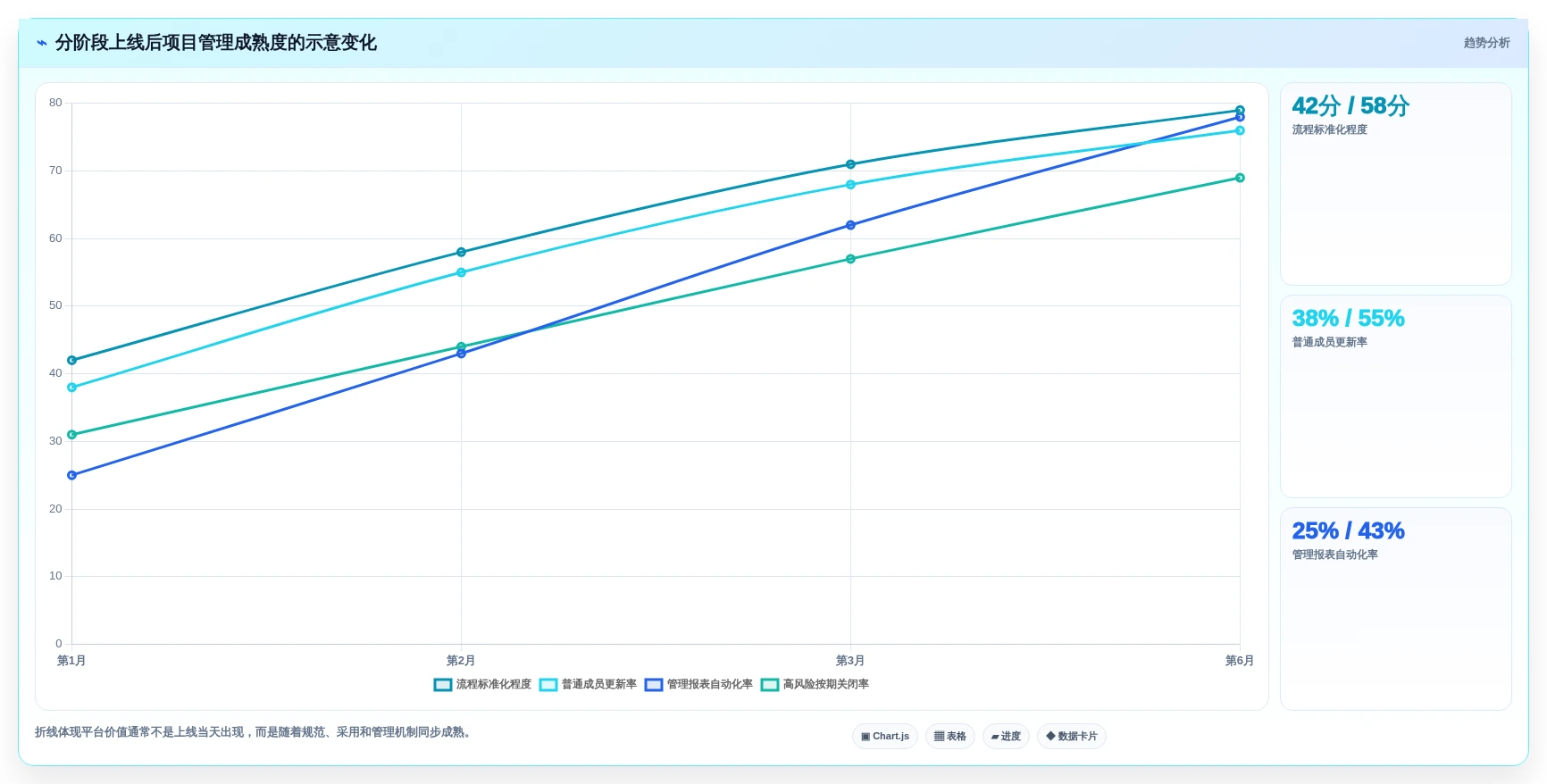Viewport: 1547px width, 784px height.
Task: Click the 高风险按期关闭率 legend color box
Action: point(770,685)
